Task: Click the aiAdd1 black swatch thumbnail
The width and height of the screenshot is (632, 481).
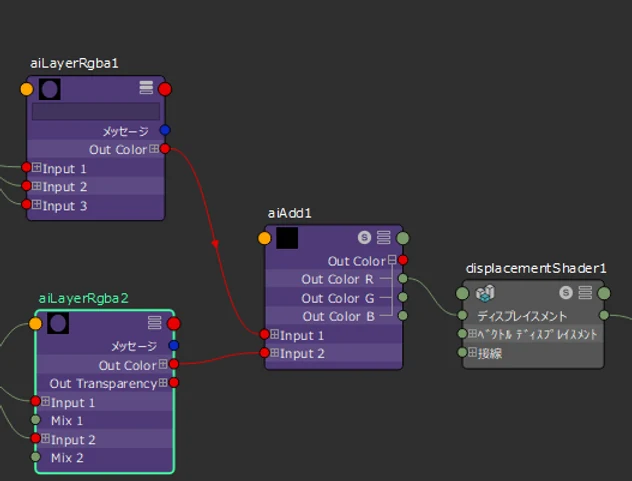Action: 287,238
